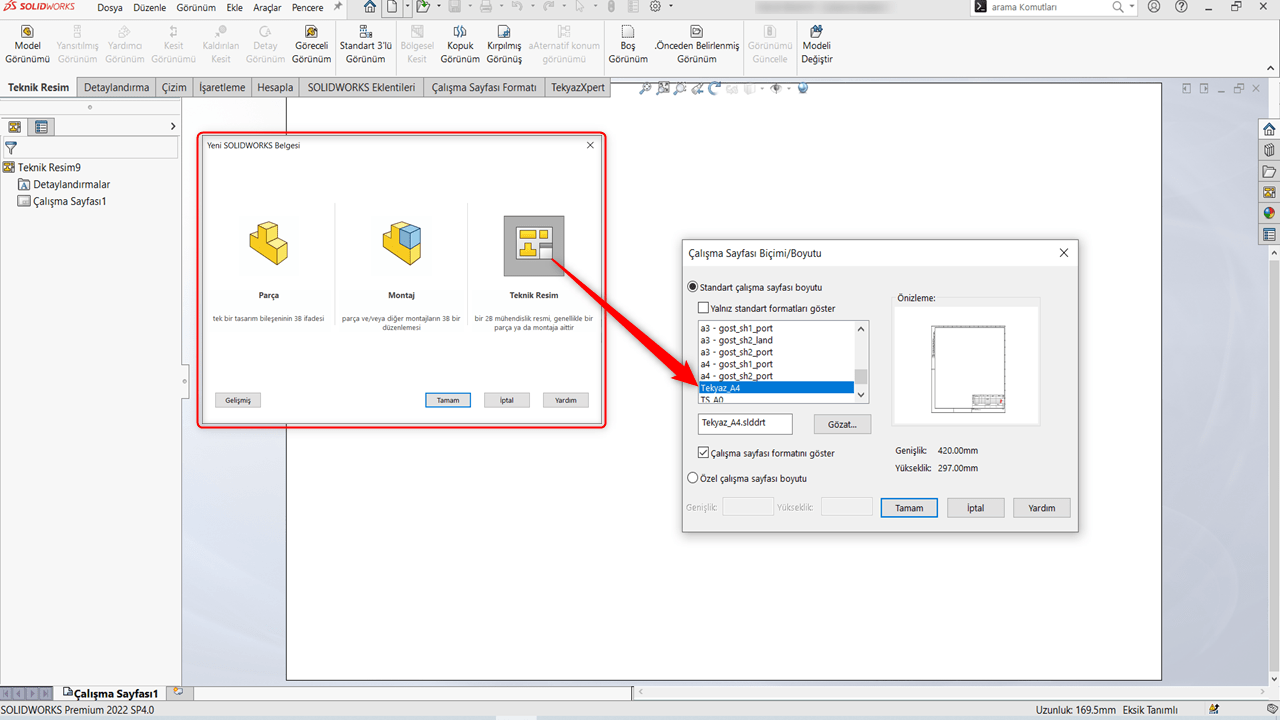
Task: Toggle Çalışma sayfası formatını göster checkbox
Action: point(704,453)
